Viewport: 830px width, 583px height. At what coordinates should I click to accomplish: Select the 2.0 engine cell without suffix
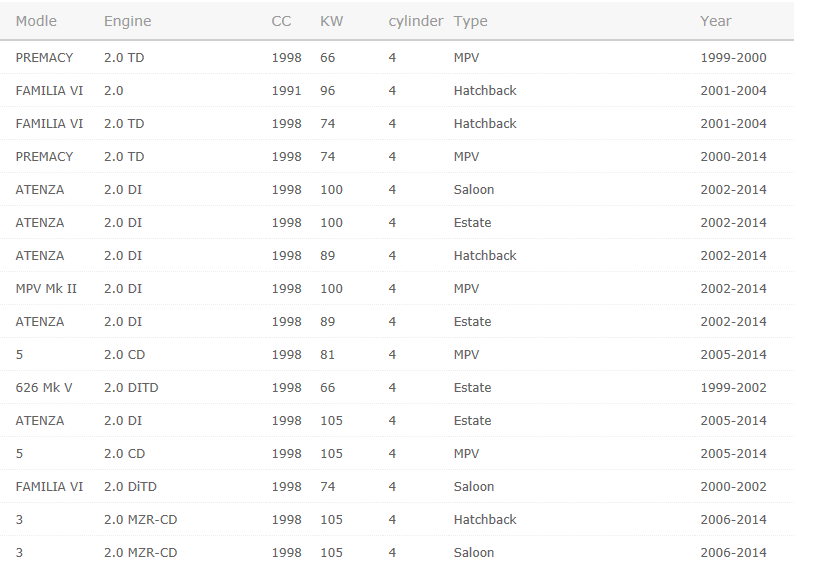(114, 91)
